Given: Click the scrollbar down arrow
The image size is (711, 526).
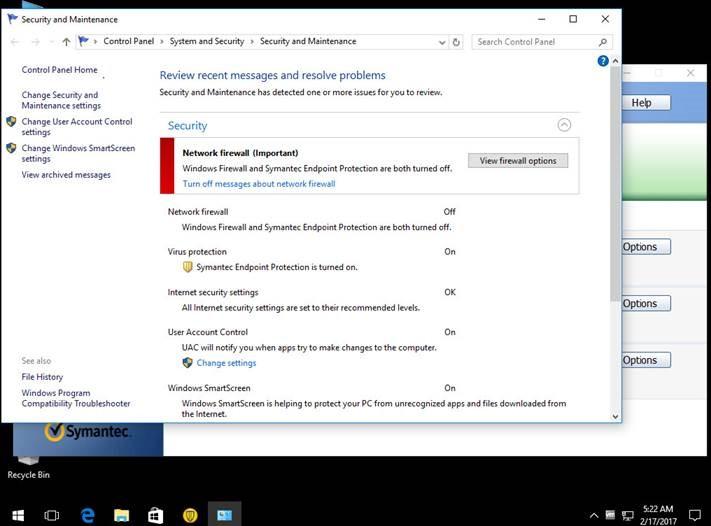Looking at the screenshot, I should (x=614, y=416).
